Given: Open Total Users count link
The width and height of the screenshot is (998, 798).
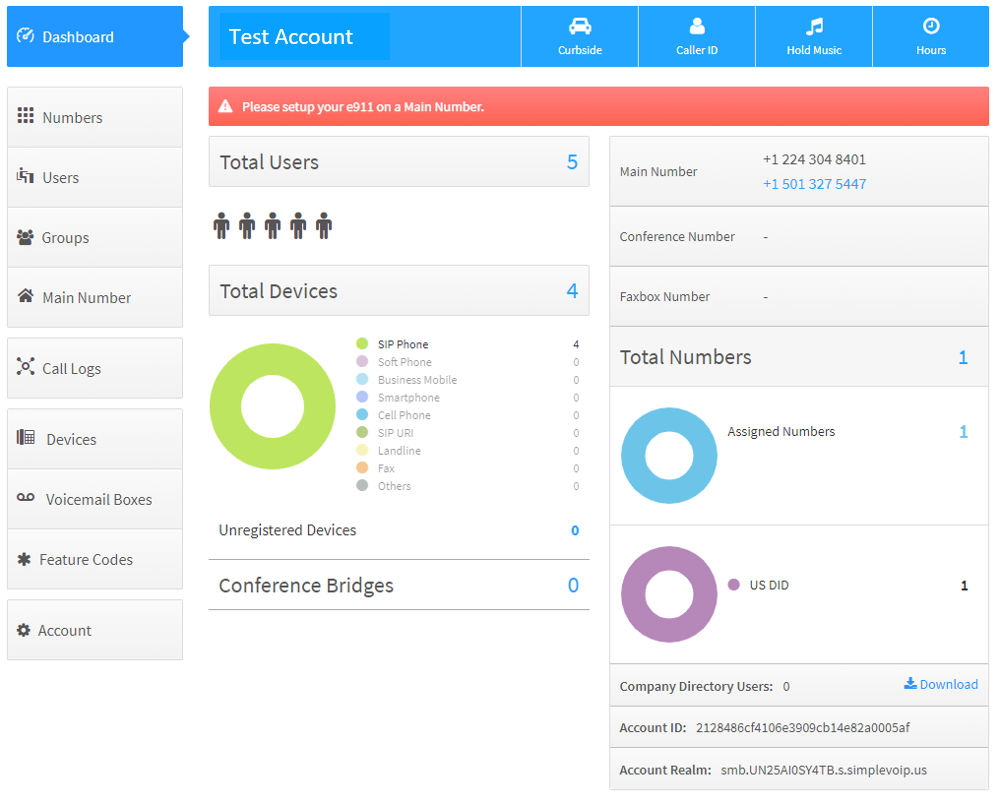Looking at the screenshot, I should click(x=572, y=161).
